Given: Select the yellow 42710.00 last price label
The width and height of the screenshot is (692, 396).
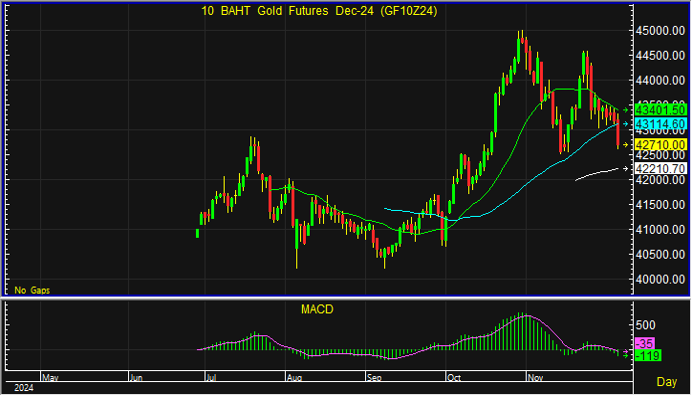Looking at the screenshot, I should click(x=661, y=144).
